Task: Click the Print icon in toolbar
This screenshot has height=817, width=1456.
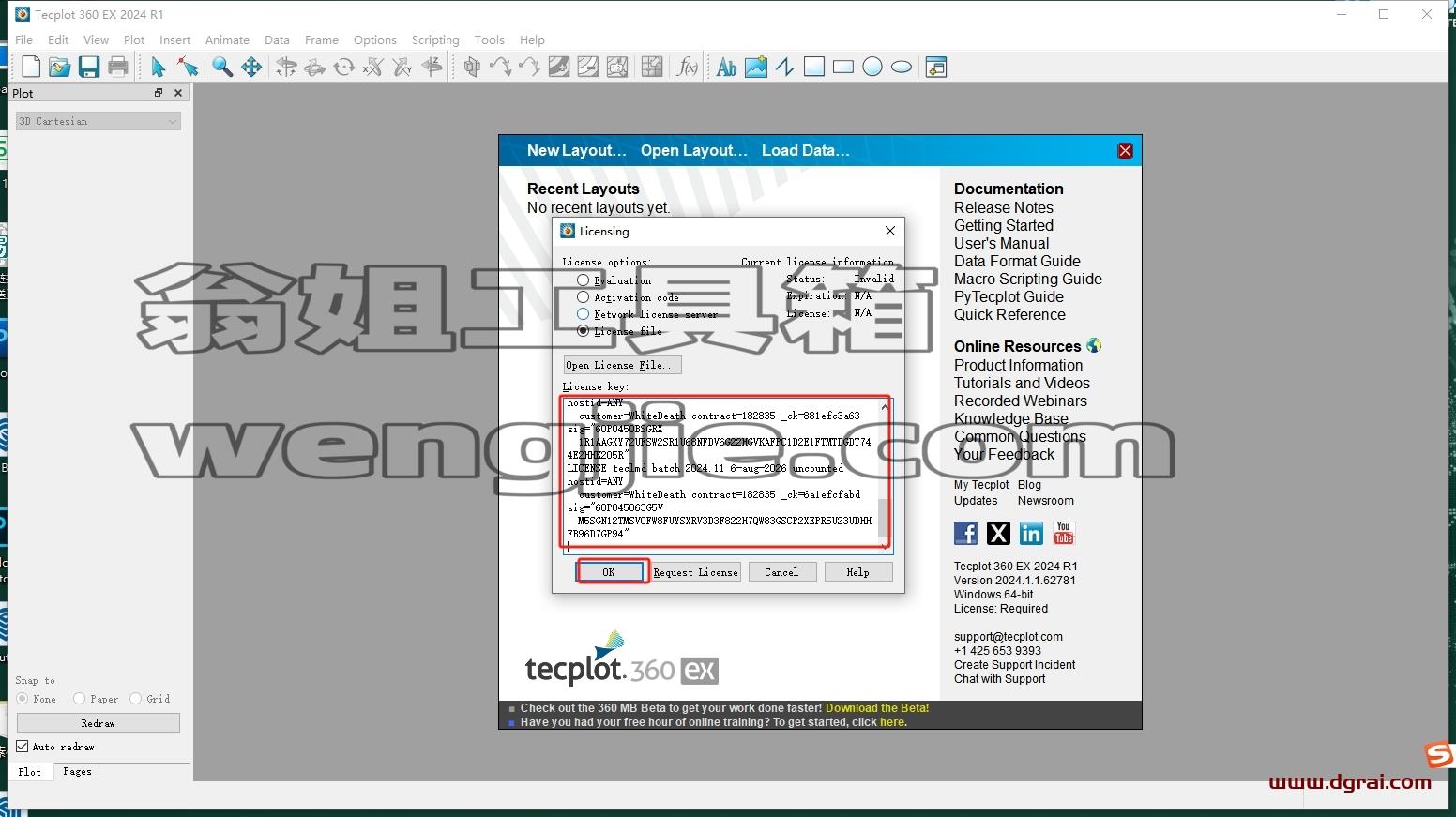Action: click(x=118, y=67)
